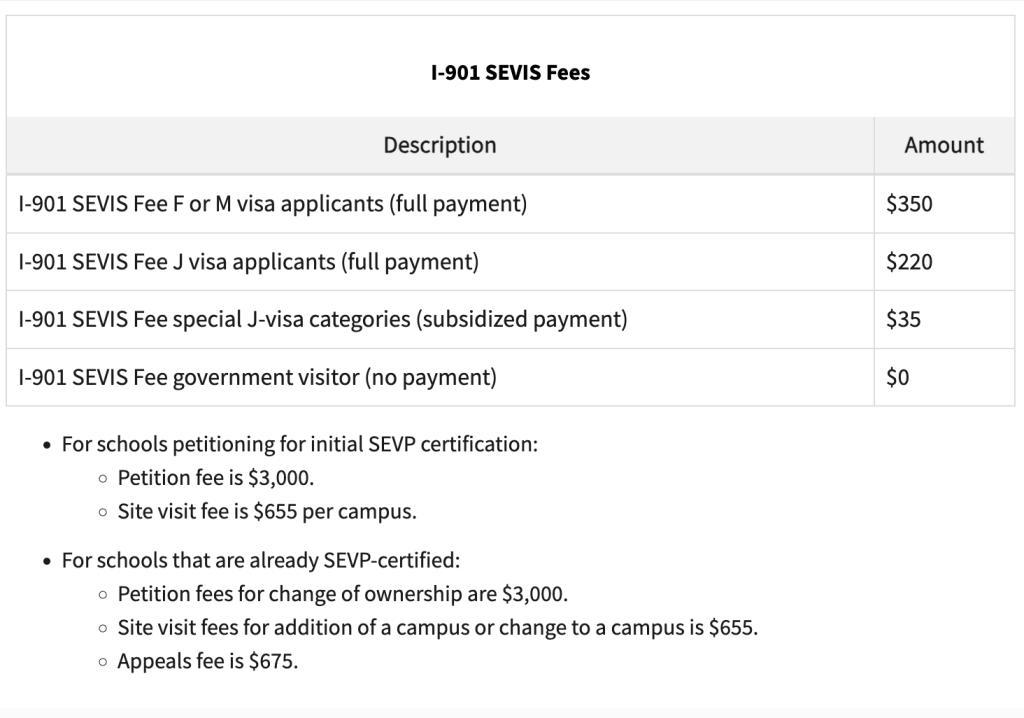Click the 'Site visit fee is $655 per campus' line
Image resolution: width=1024 pixels, height=718 pixels.
(266, 512)
